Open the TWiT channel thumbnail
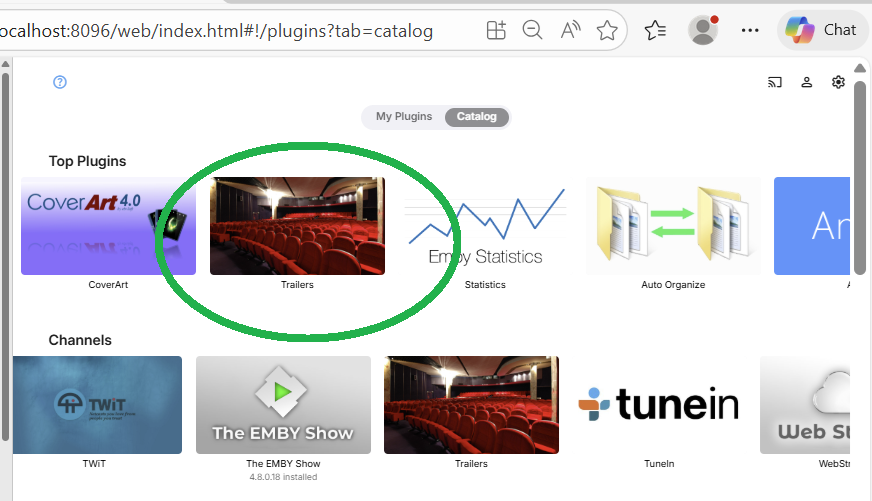The width and height of the screenshot is (872, 501). click(97, 405)
